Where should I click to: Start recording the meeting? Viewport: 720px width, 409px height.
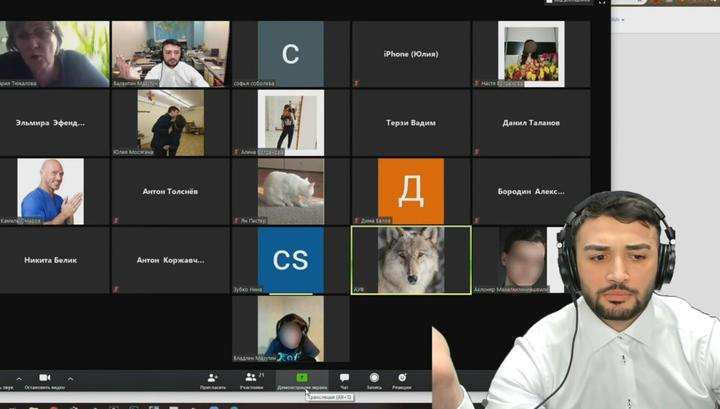(x=374, y=378)
